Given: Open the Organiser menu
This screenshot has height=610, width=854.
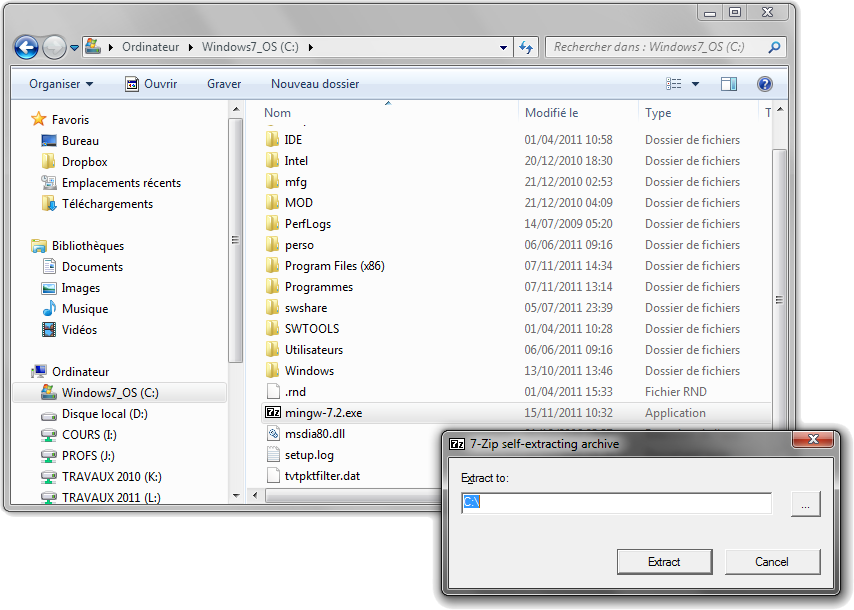Looking at the screenshot, I should click(x=61, y=84).
